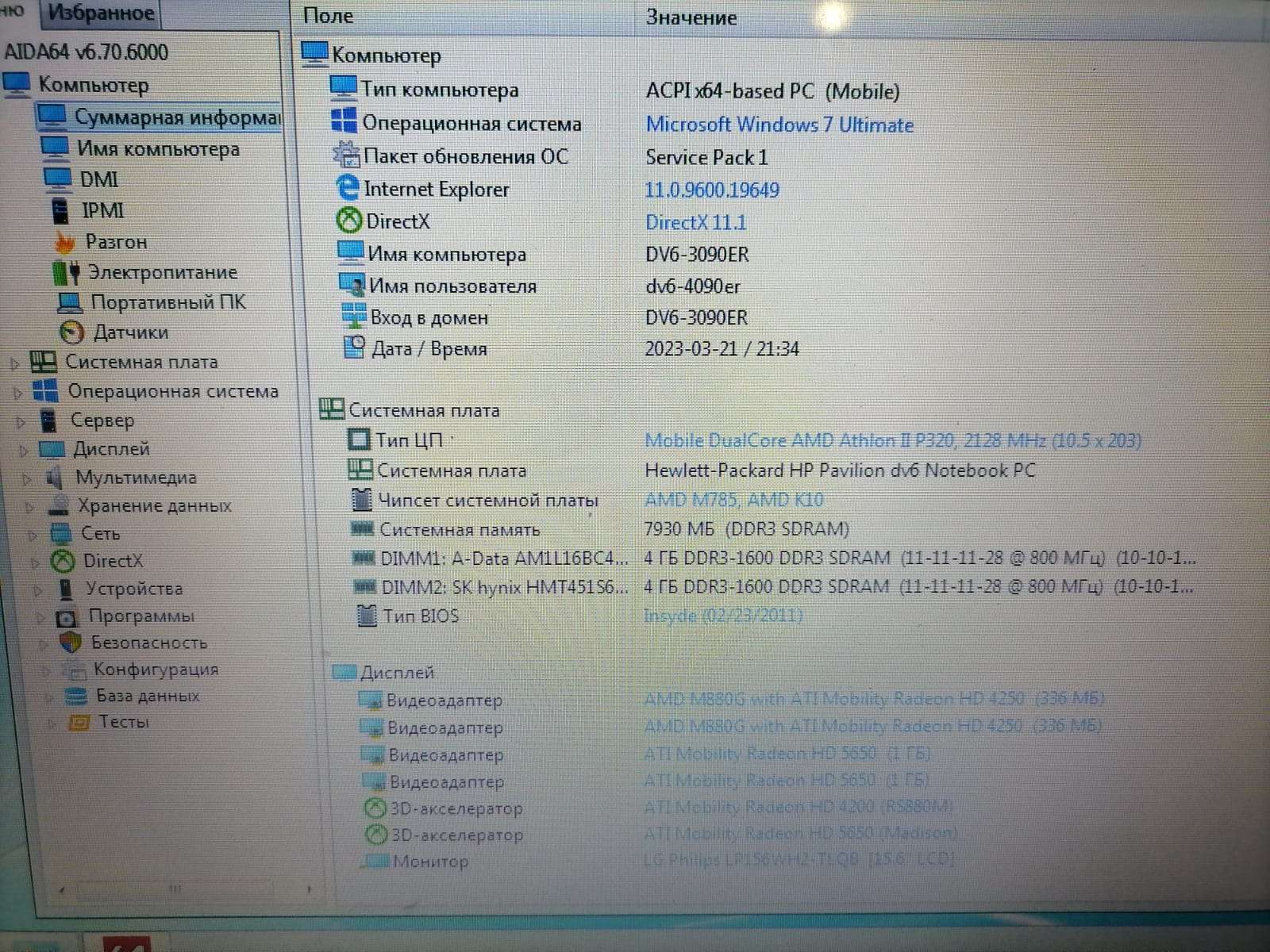This screenshot has width=1270, height=952.
Task: Open the Microsoft Windows 7 Ultimate link
Action: tap(779, 125)
